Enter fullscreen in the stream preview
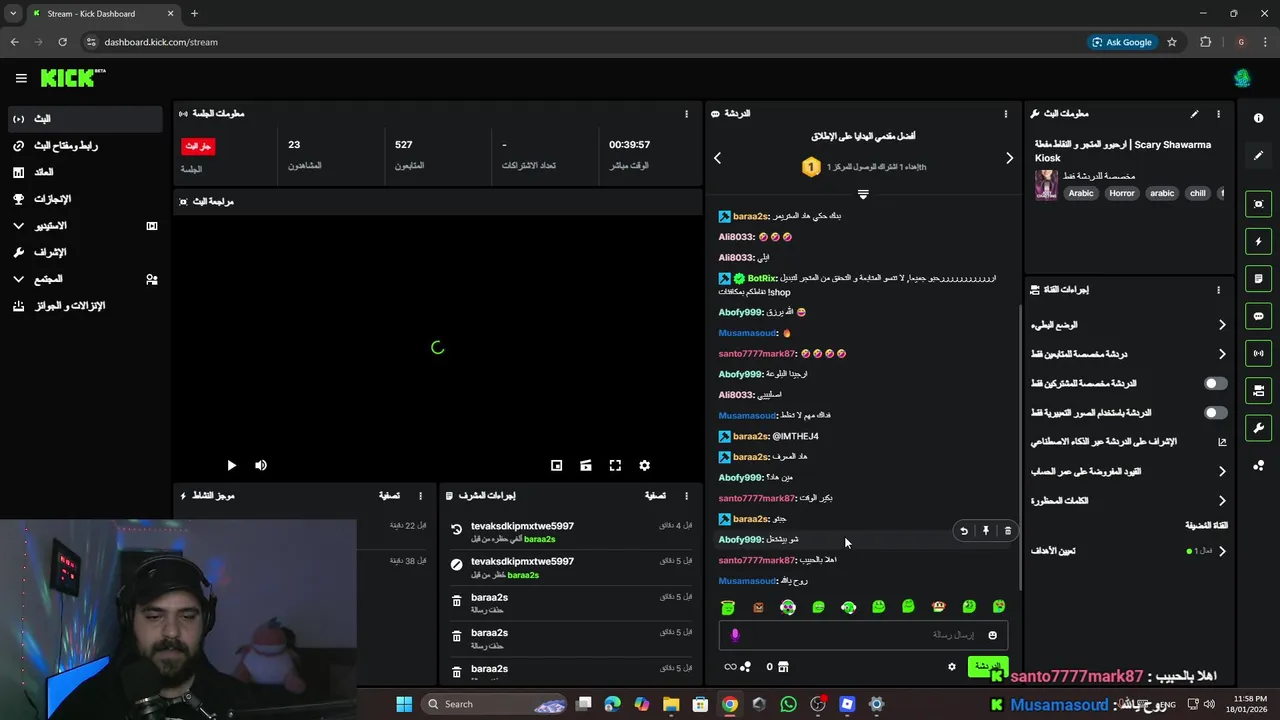 pos(615,465)
